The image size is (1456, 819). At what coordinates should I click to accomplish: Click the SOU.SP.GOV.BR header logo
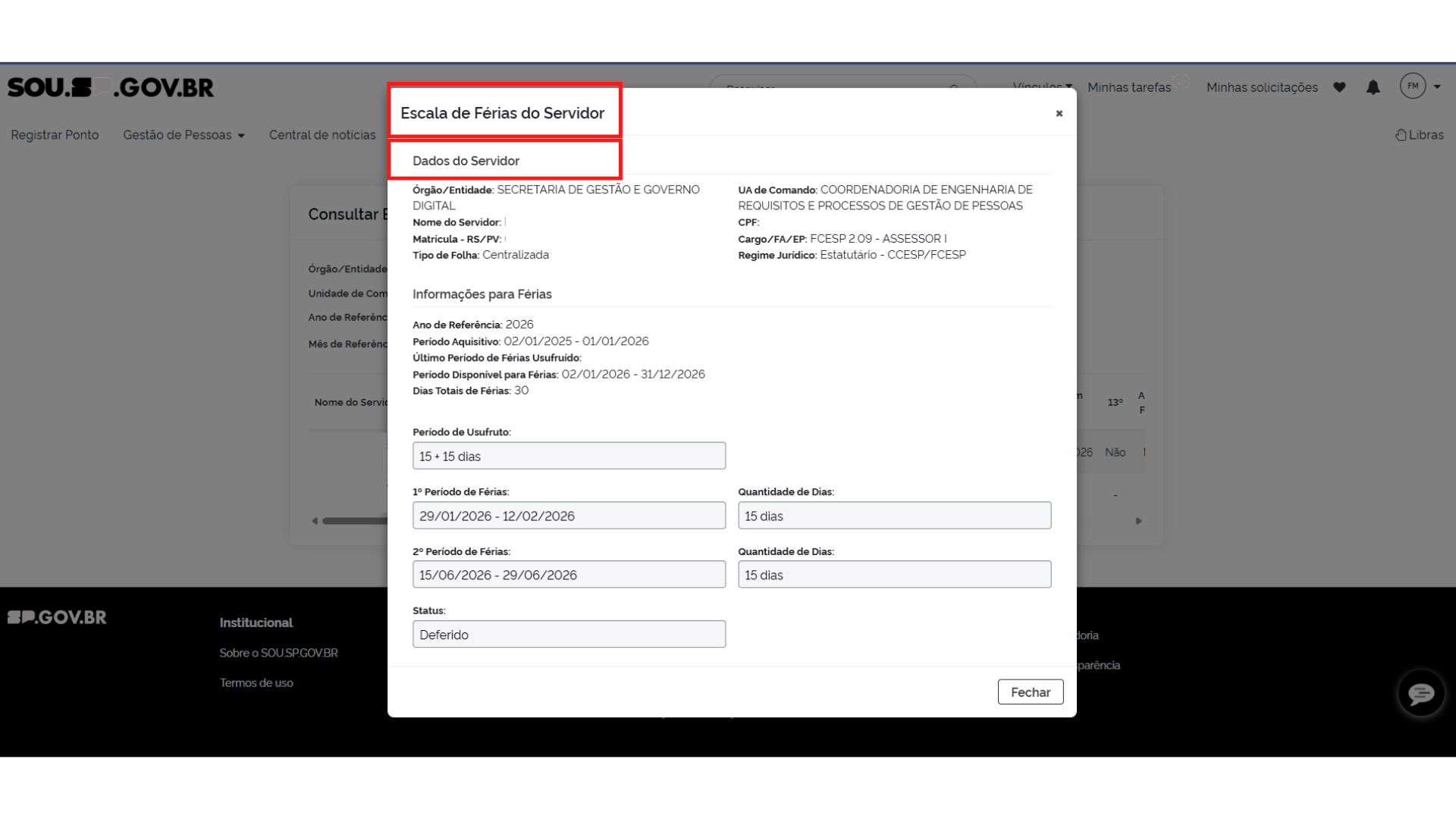[111, 88]
